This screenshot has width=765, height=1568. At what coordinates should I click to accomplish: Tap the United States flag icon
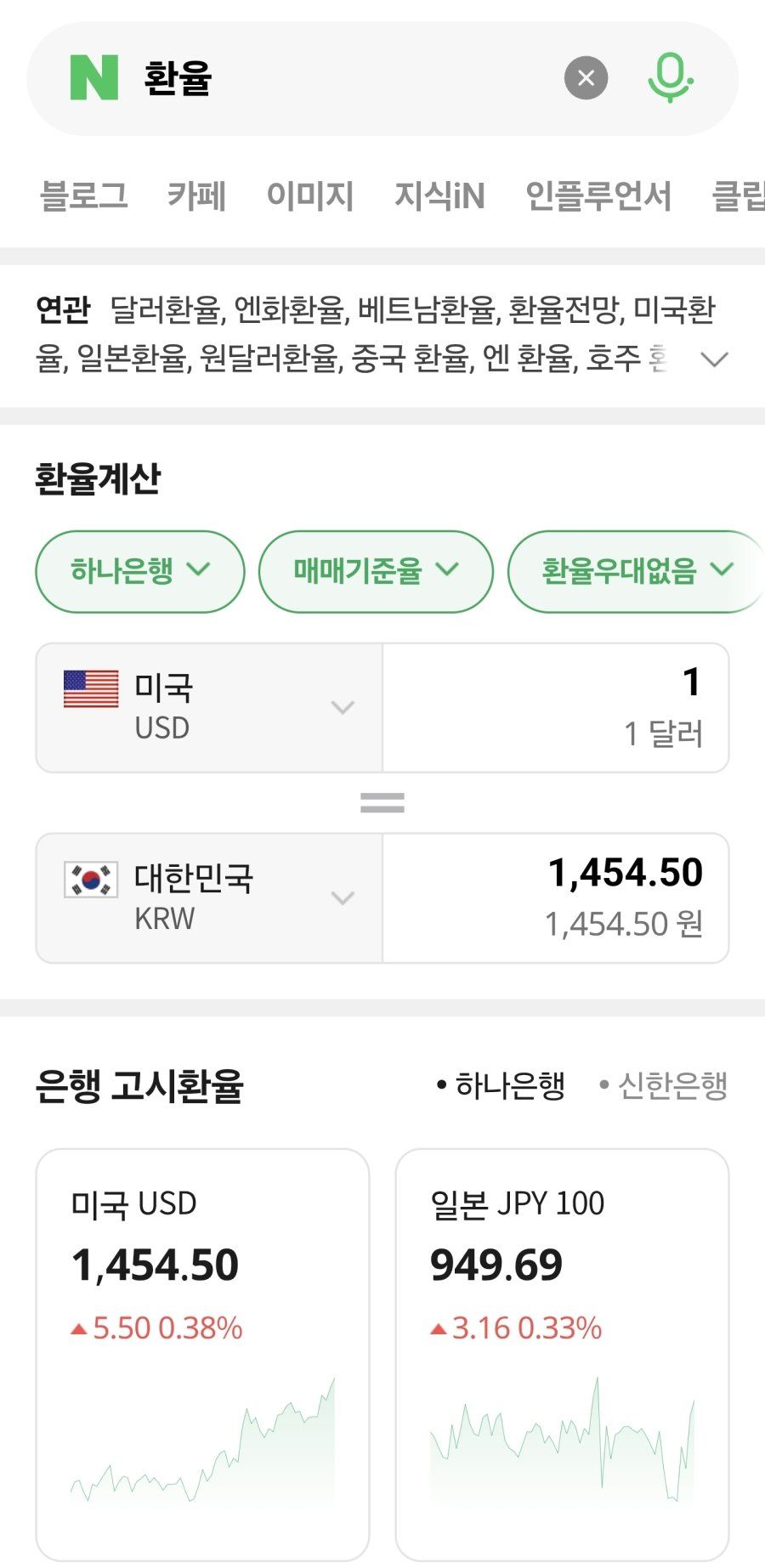[91, 688]
